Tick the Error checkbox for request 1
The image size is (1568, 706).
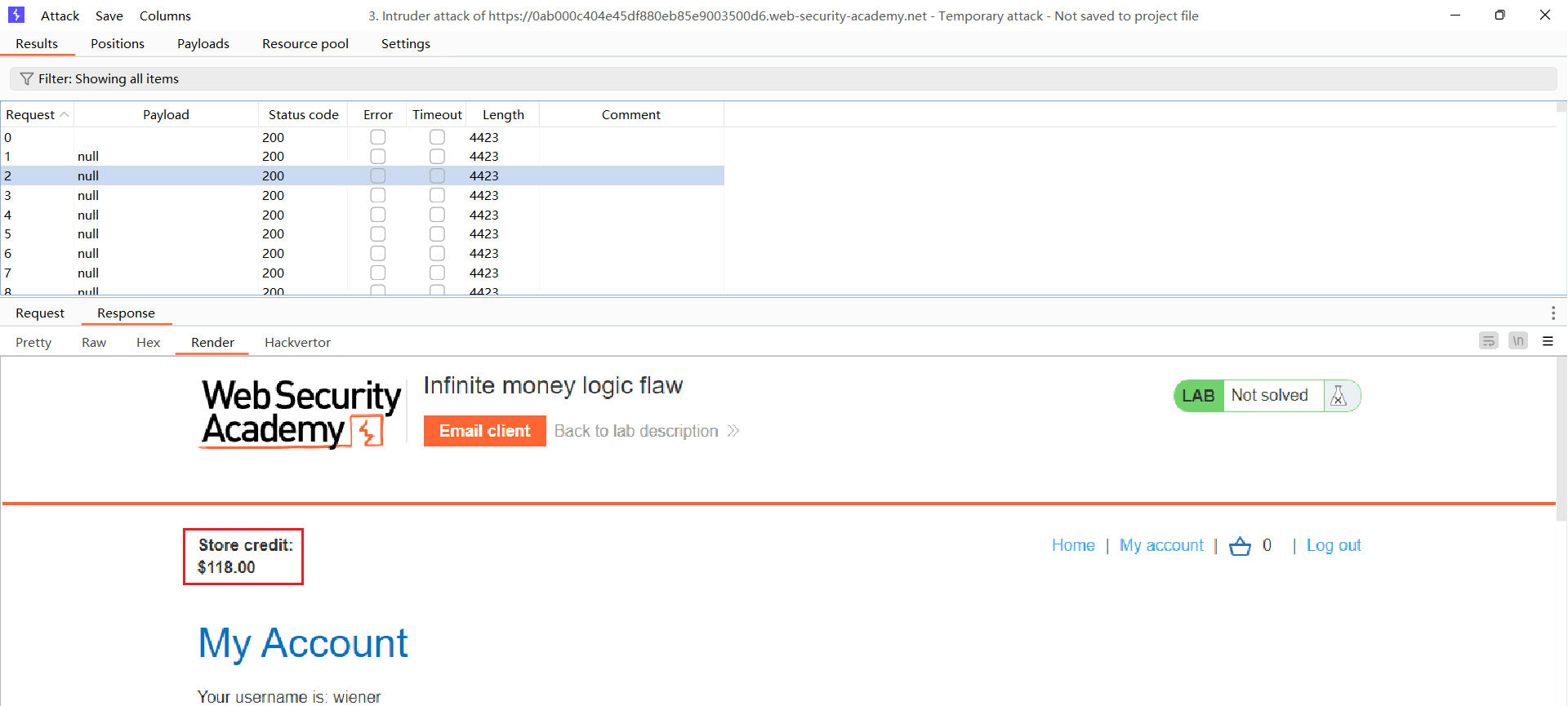(x=378, y=156)
